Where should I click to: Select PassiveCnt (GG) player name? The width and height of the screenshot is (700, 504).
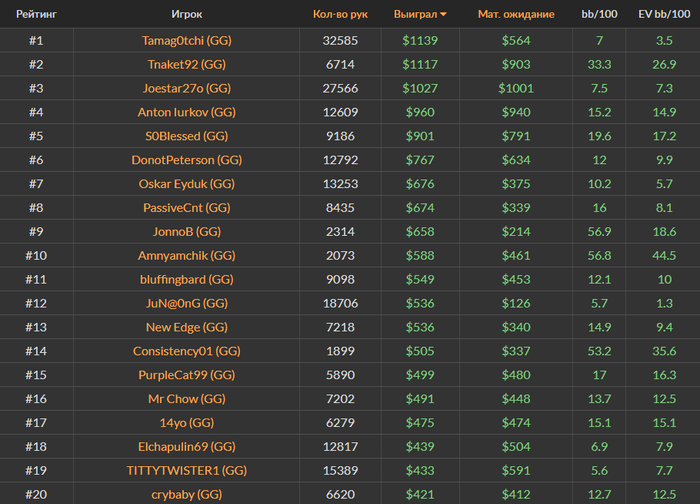click(x=186, y=208)
